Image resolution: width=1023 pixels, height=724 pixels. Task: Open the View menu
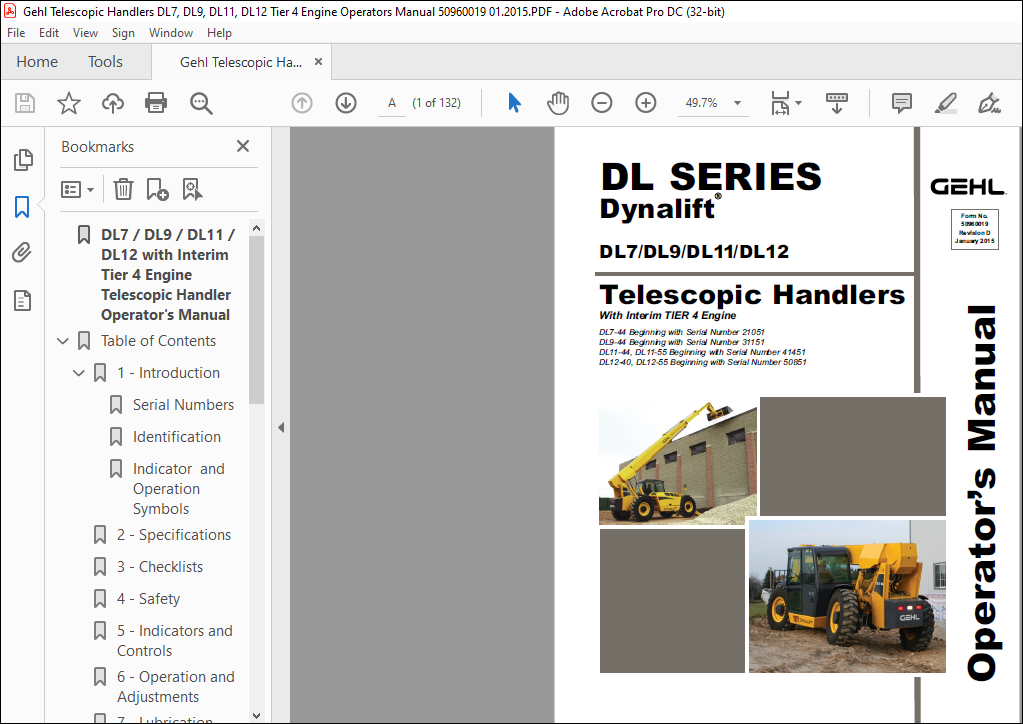pyautogui.click(x=85, y=33)
